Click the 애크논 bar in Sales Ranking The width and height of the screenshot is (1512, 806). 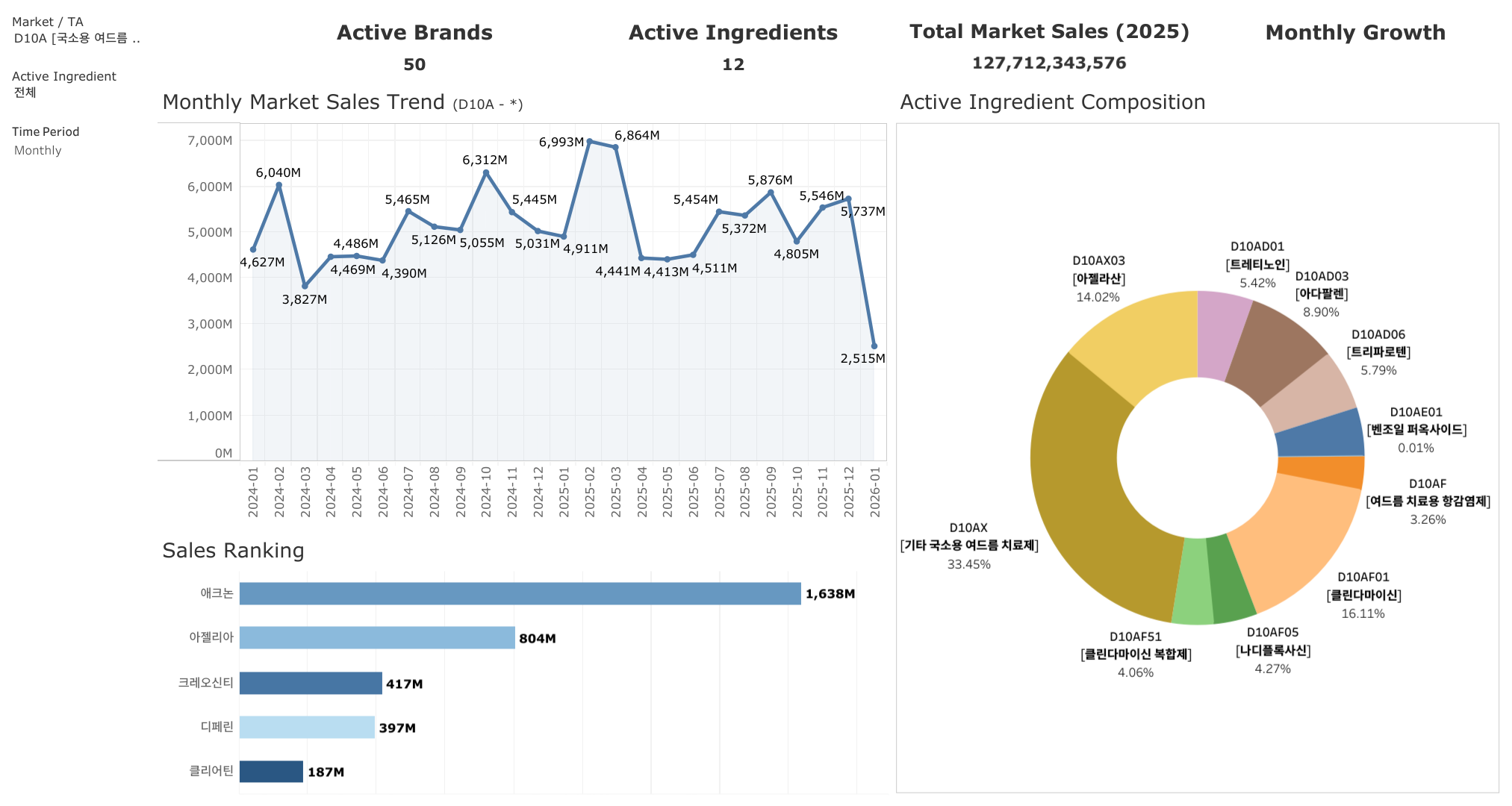[520, 594]
